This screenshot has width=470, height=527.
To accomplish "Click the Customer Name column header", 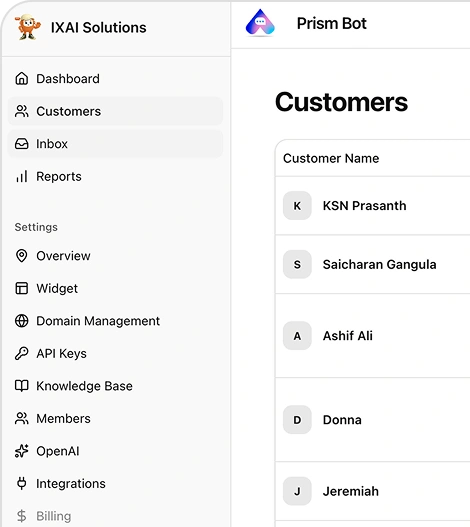I will (x=331, y=158).
